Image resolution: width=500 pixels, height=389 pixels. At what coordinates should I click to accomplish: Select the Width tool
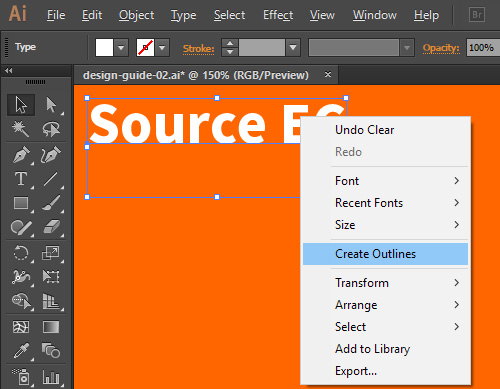pyautogui.click(x=21, y=277)
